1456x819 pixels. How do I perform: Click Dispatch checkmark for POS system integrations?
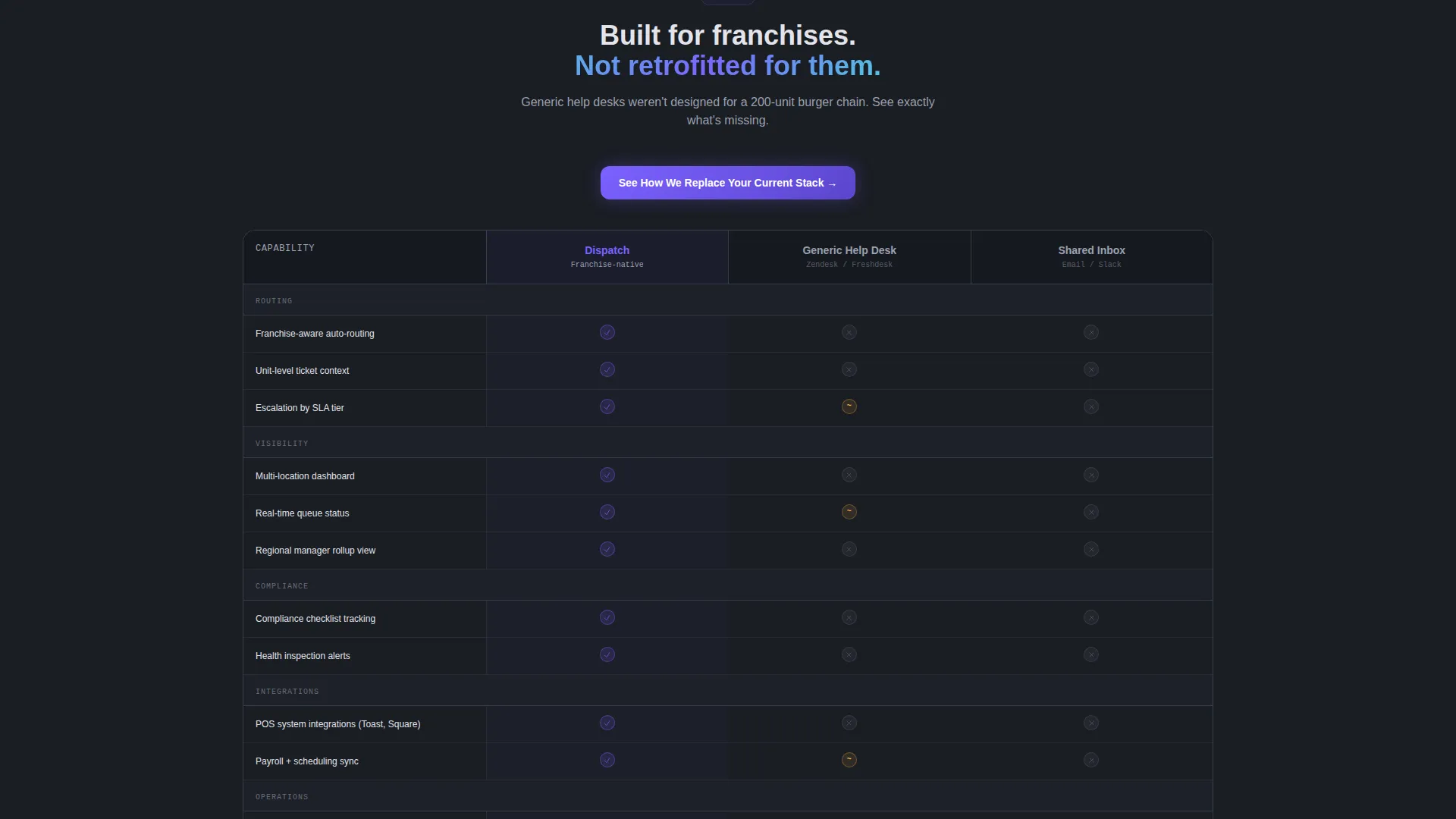tap(607, 723)
